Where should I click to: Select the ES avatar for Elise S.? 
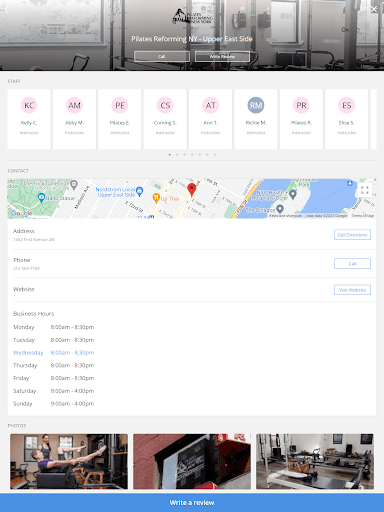pyautogui.click(x=346, y=105)
